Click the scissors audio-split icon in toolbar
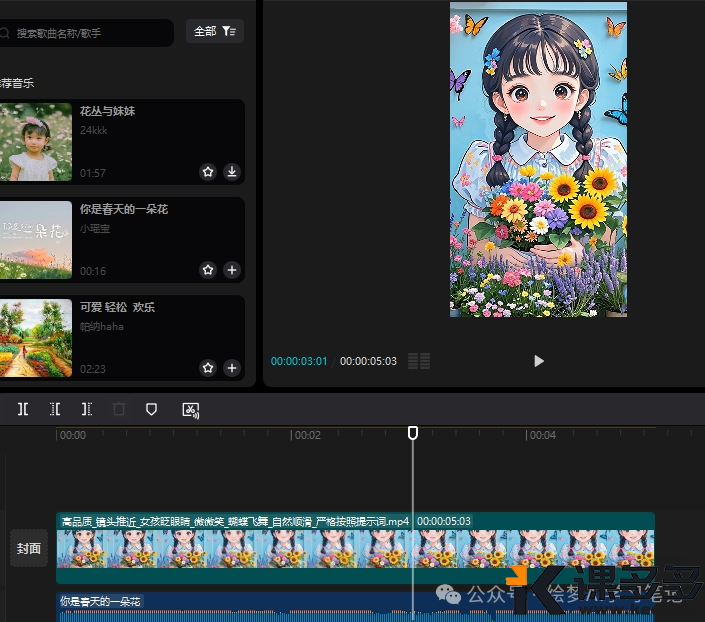The image size is (705, 622). point(190,409)
